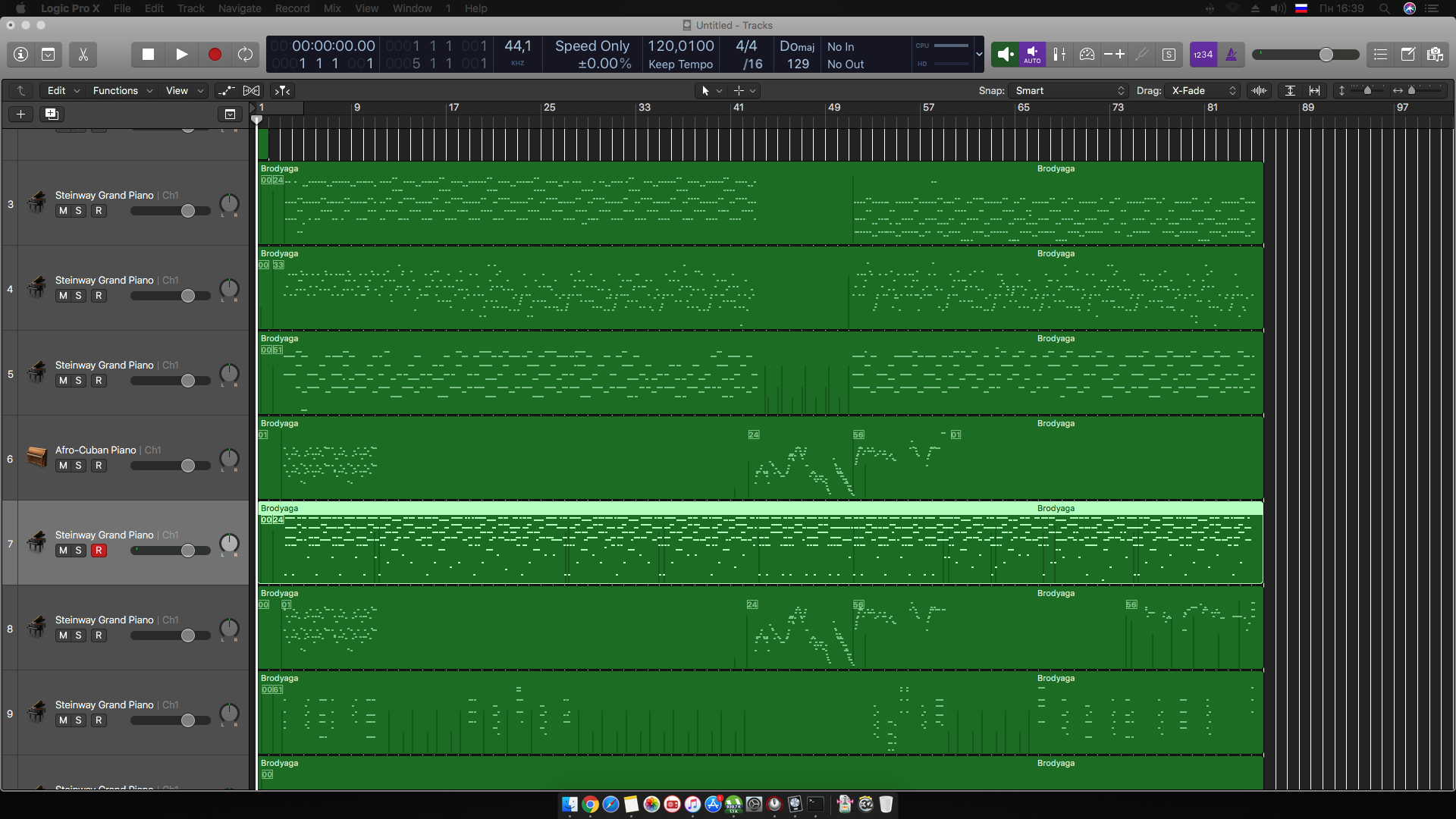Click the waveform zoom icon
Image resolution: width=1456 pixels, height=819 pixels.
pyautogui.click(x=1259, y=91)
